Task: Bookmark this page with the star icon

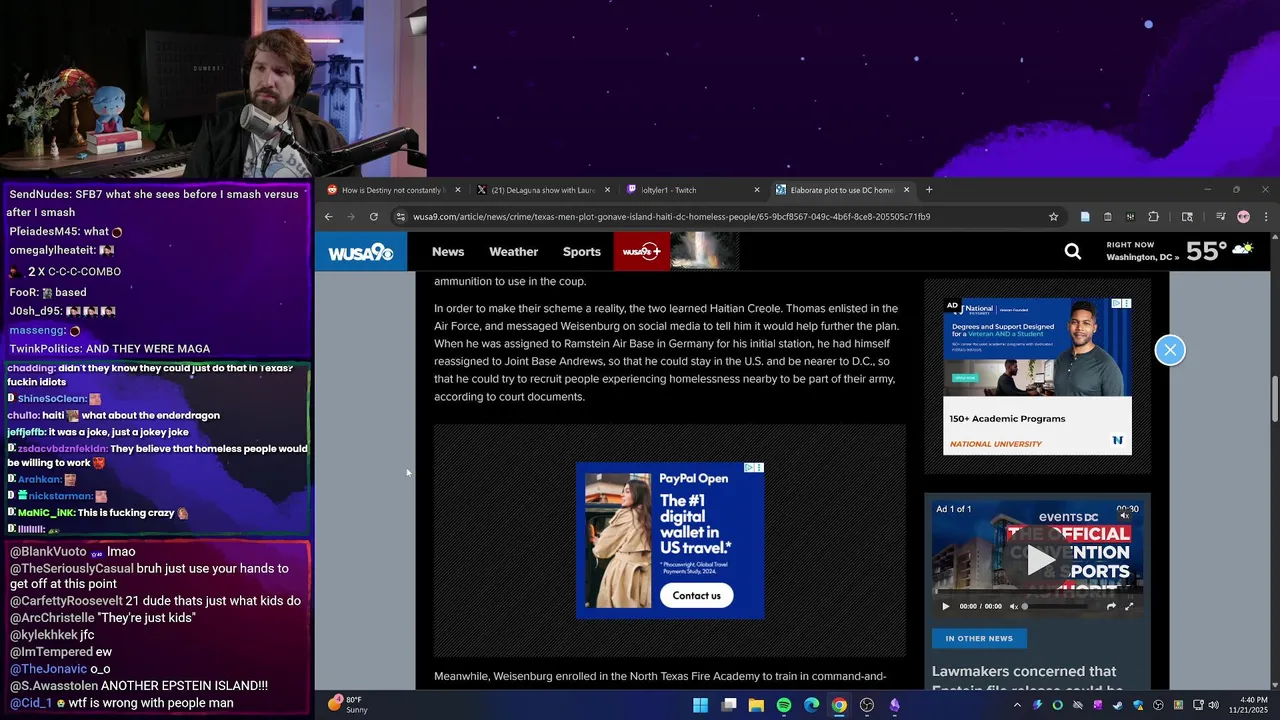Action: (1053, 216)
